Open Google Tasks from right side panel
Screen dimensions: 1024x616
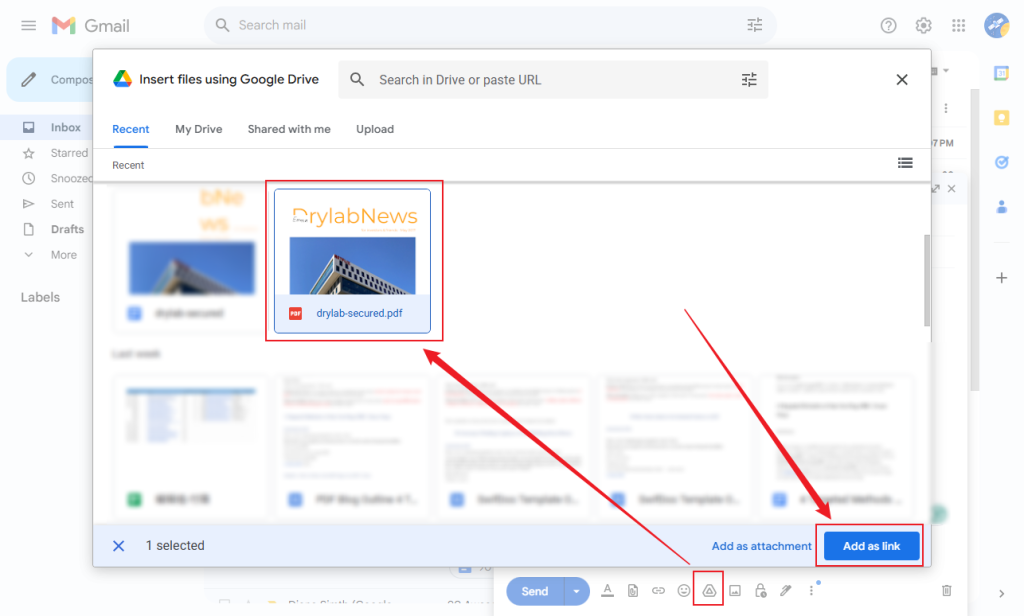tap(1001, 161)
